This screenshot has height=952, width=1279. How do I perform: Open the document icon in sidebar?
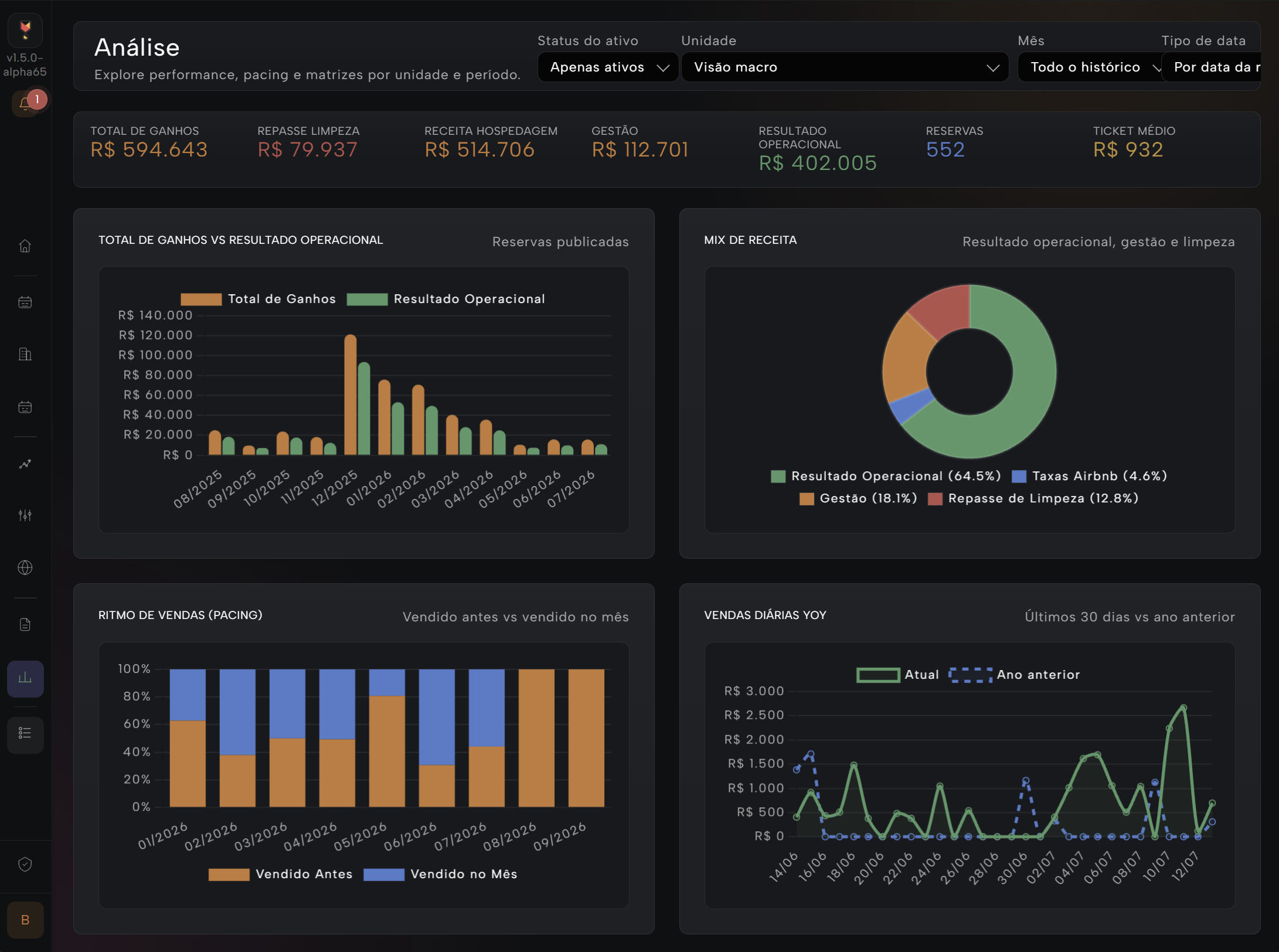pos(25,624)
